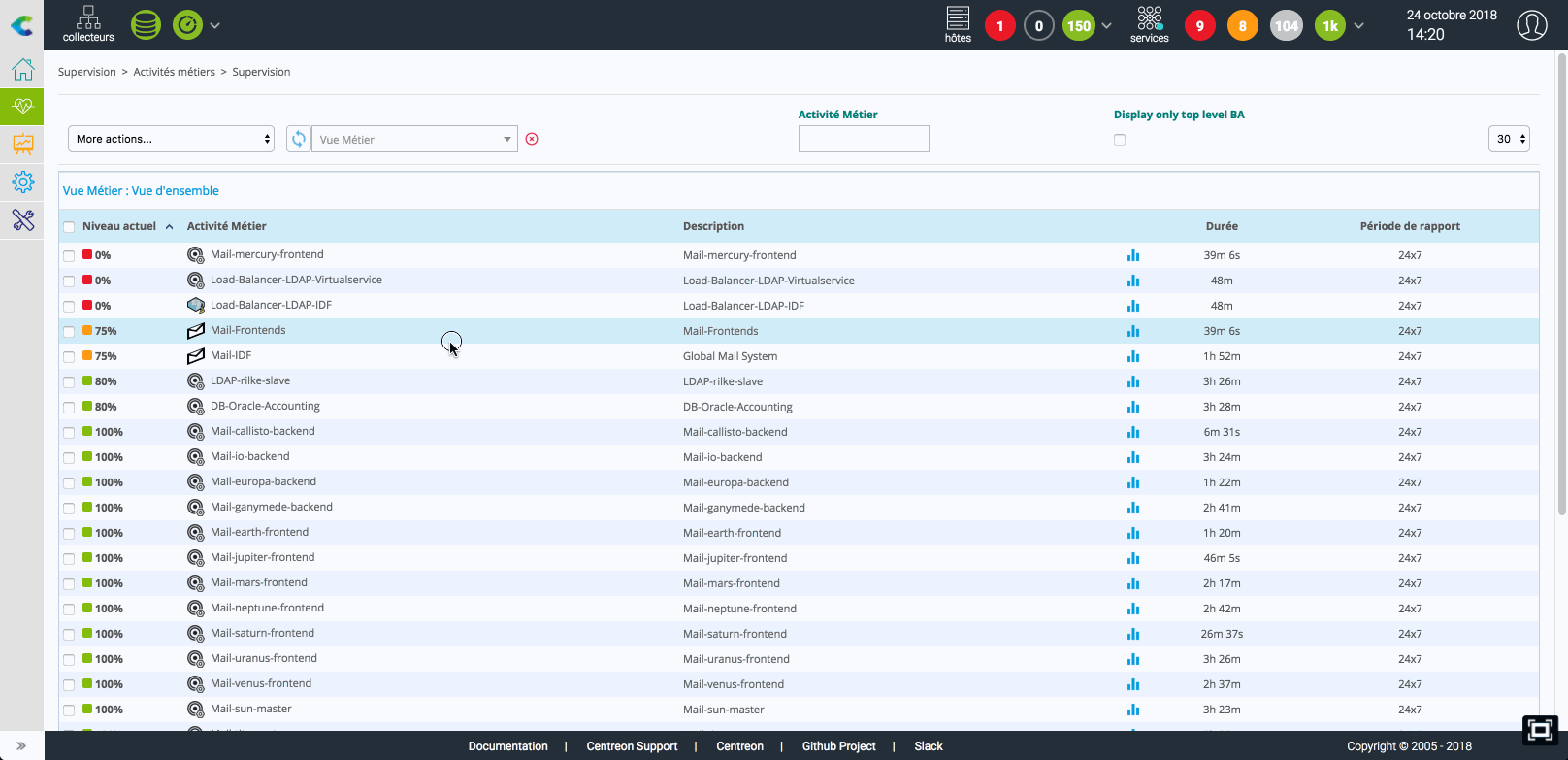This screenshot has height=760, width=1568.
Task: Check the LDAP-rilke-slave row checkbox
Action: (x=69, y=382)
